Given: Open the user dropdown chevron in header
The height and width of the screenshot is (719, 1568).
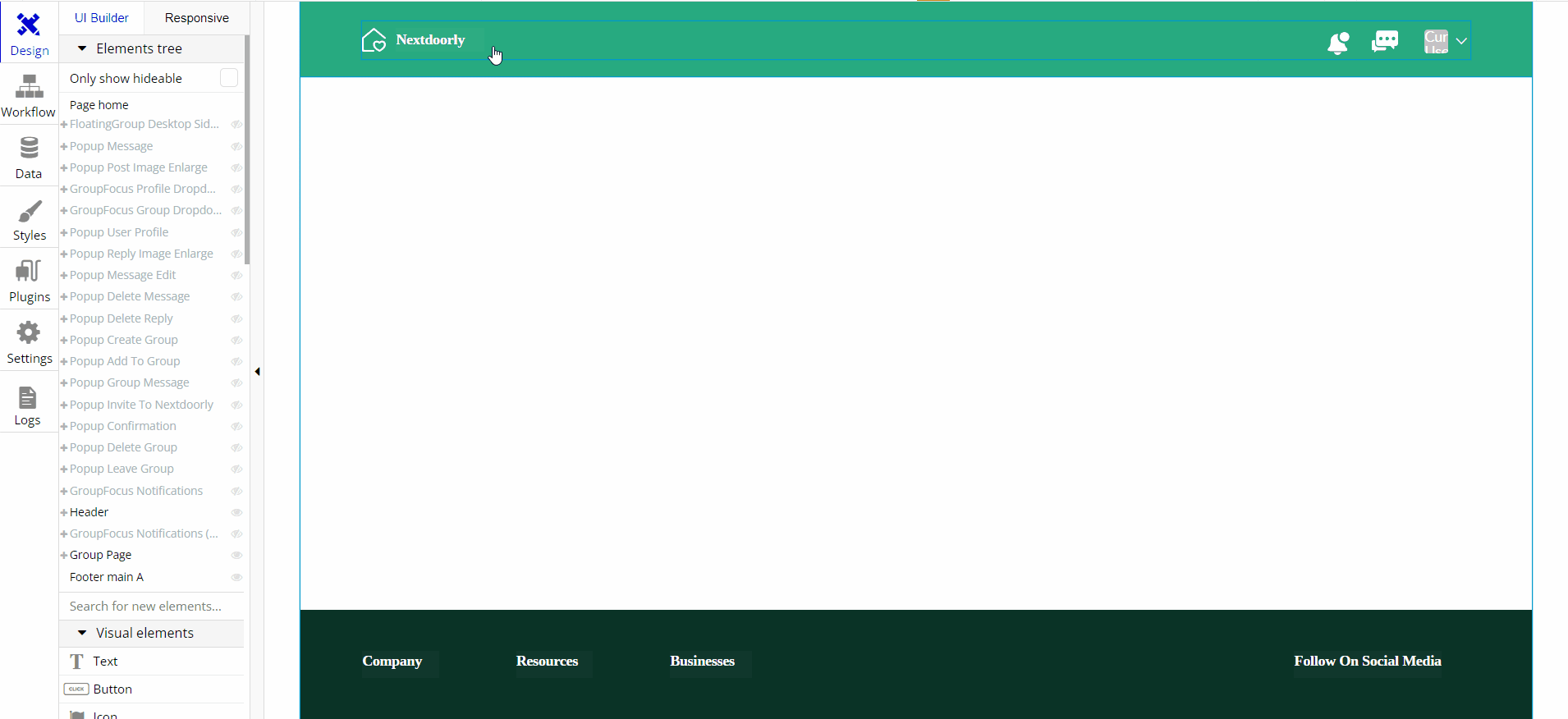Looking at the screenshot, I should (1461, 41).
